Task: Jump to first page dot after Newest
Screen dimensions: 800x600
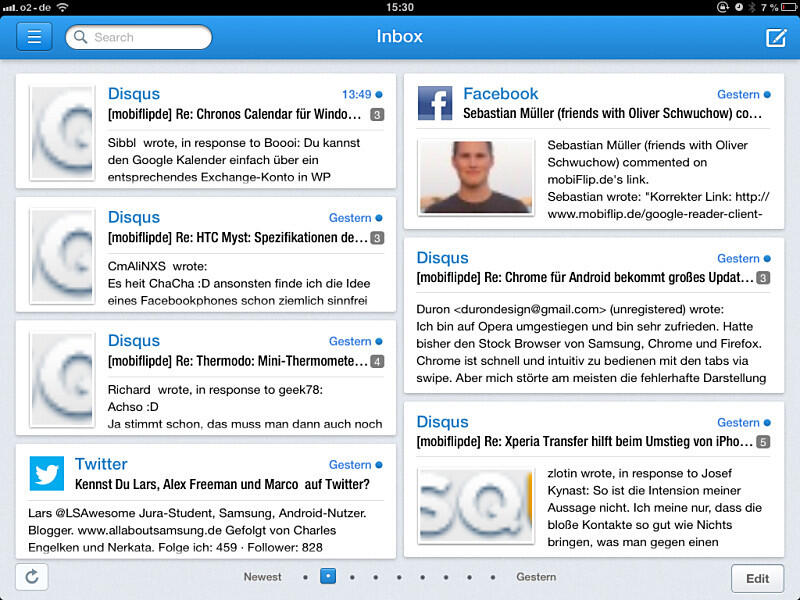Action: click(305, 578)
